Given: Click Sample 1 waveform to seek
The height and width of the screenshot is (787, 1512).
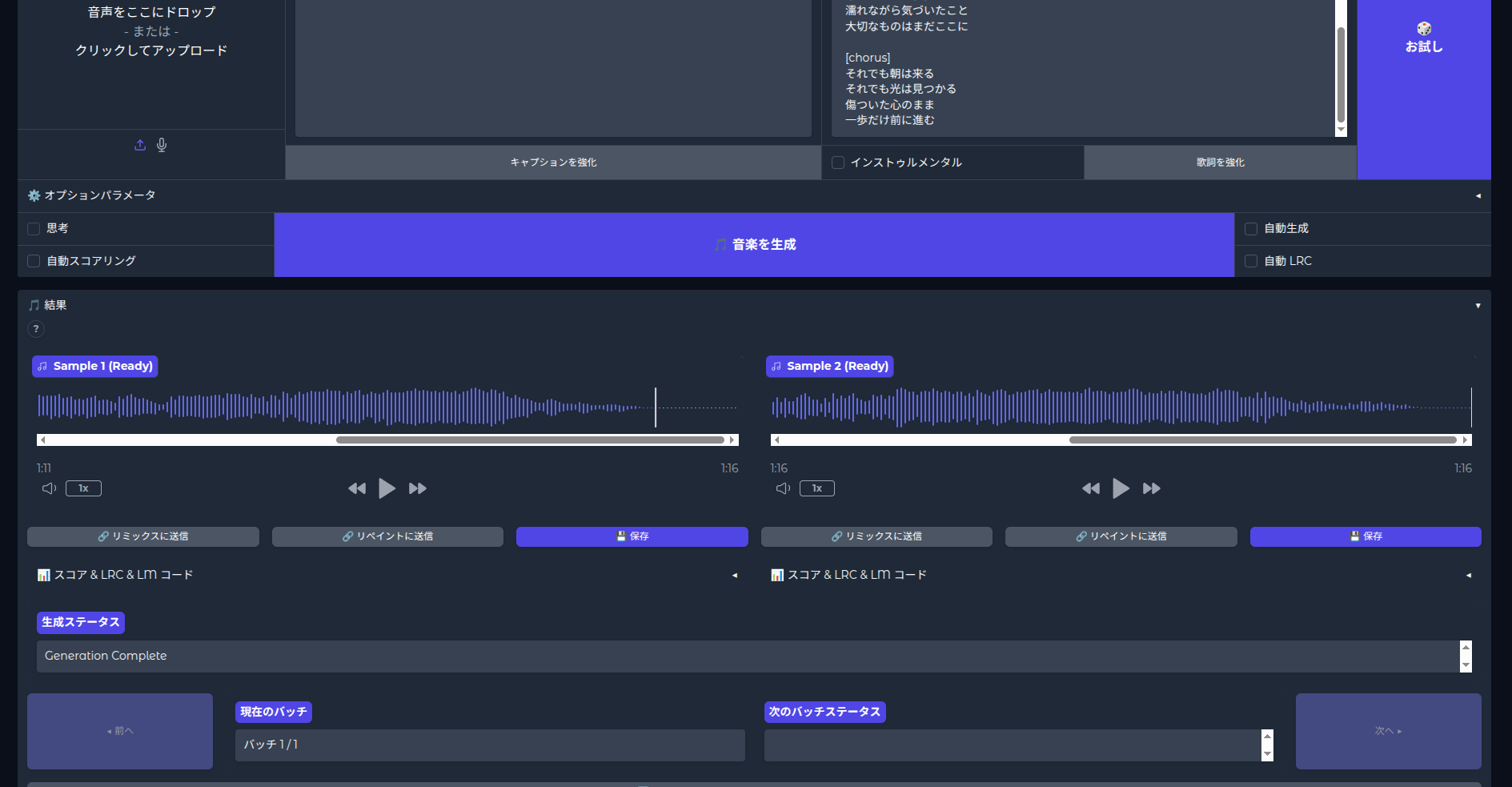Looking at the screenshot, I should coord(387,407).
